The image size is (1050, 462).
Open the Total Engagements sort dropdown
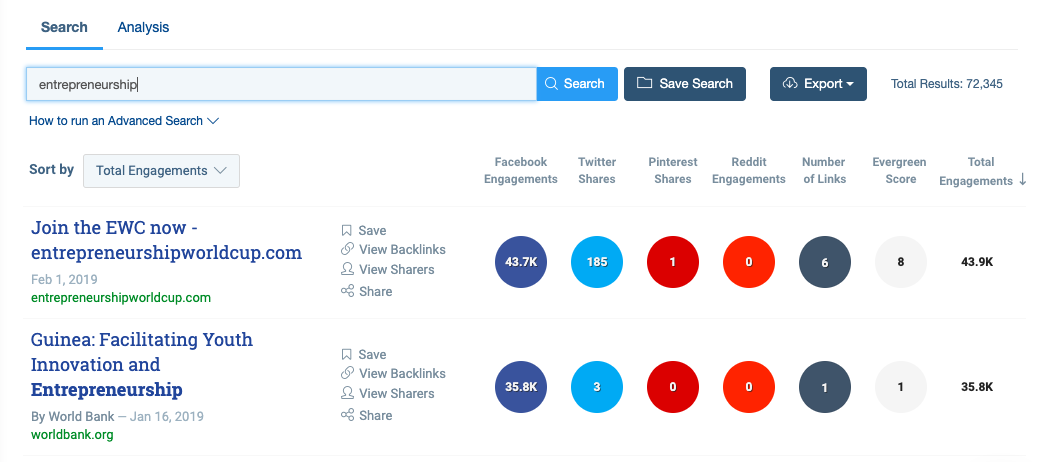coord(161,171)
